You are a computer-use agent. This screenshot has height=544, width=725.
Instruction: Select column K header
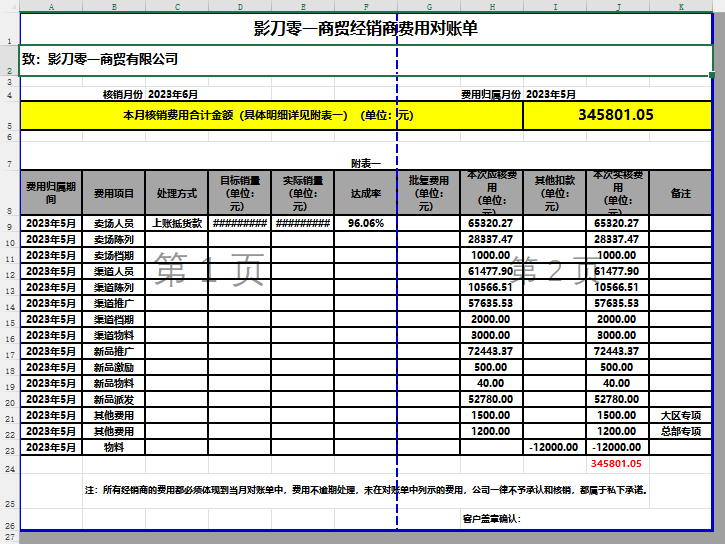click(x=681, y=6)
